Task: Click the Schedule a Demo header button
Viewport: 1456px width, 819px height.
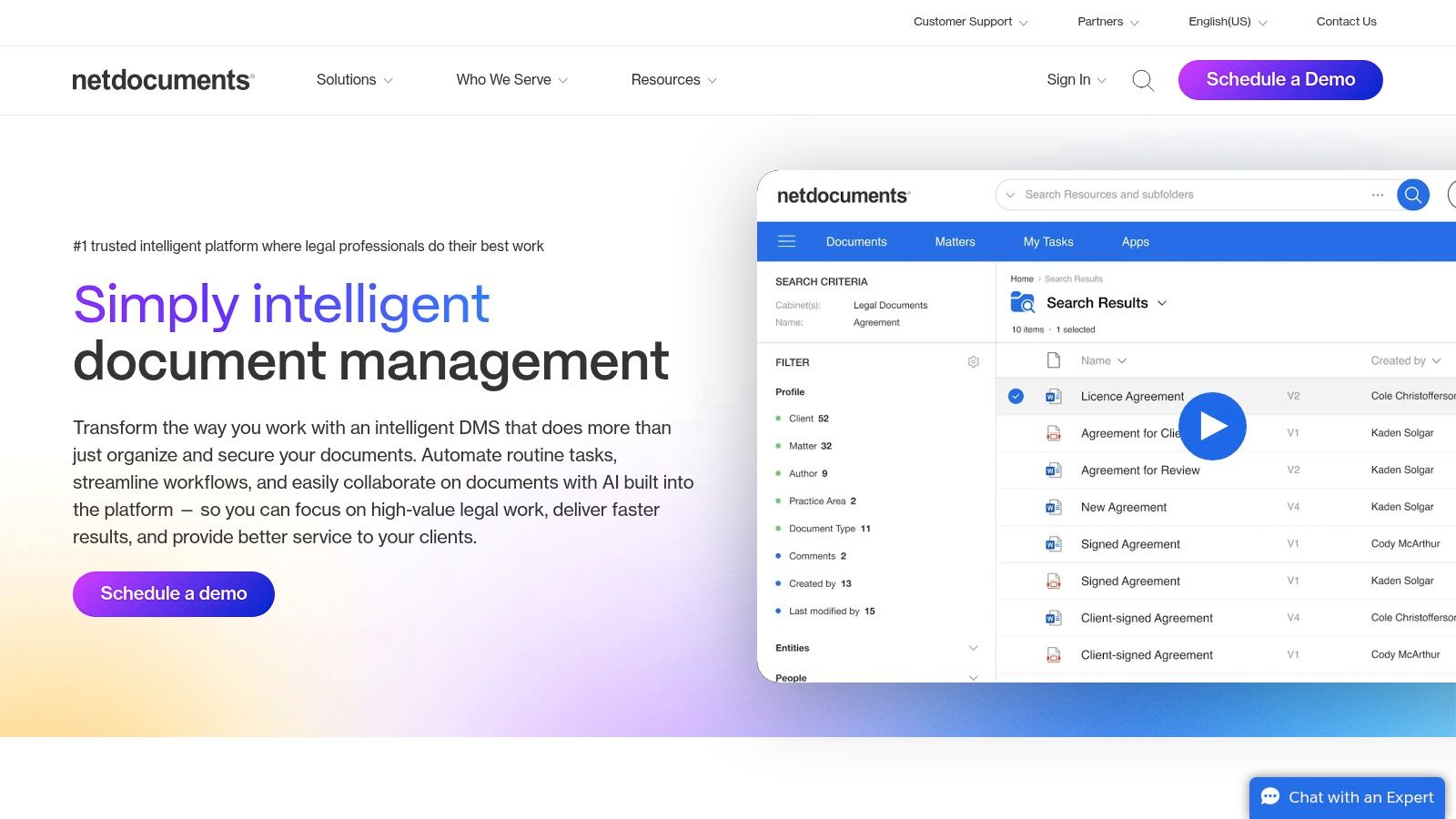Action: click(1280, 80)
